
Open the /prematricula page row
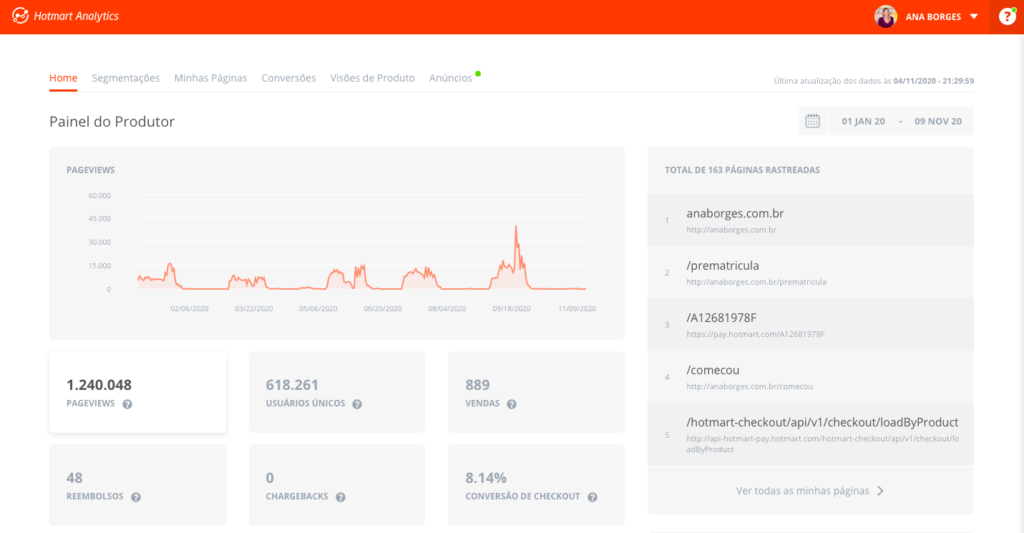pyautogui.click(x=810, y=272)
